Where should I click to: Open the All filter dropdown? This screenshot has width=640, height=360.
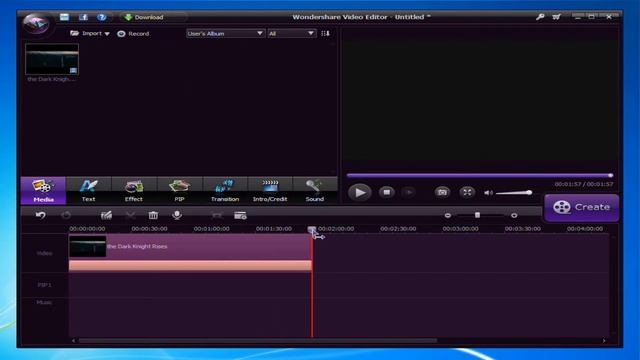291,33
